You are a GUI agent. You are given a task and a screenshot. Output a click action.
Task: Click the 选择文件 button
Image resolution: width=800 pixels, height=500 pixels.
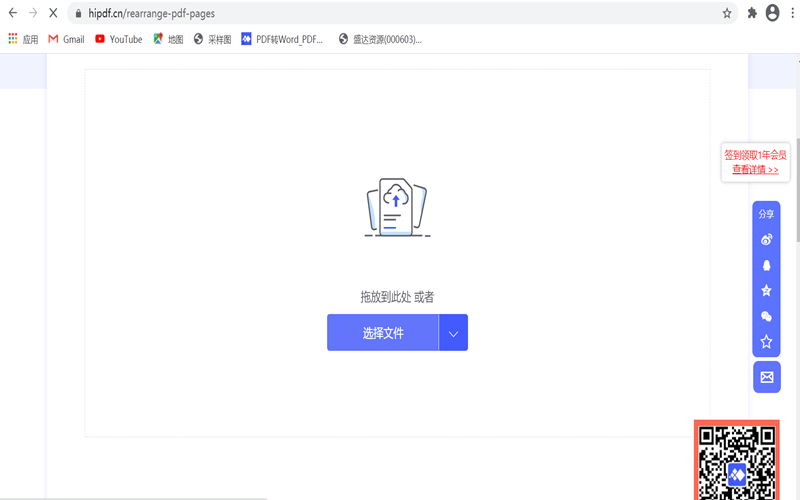click(x=383, y=333)
